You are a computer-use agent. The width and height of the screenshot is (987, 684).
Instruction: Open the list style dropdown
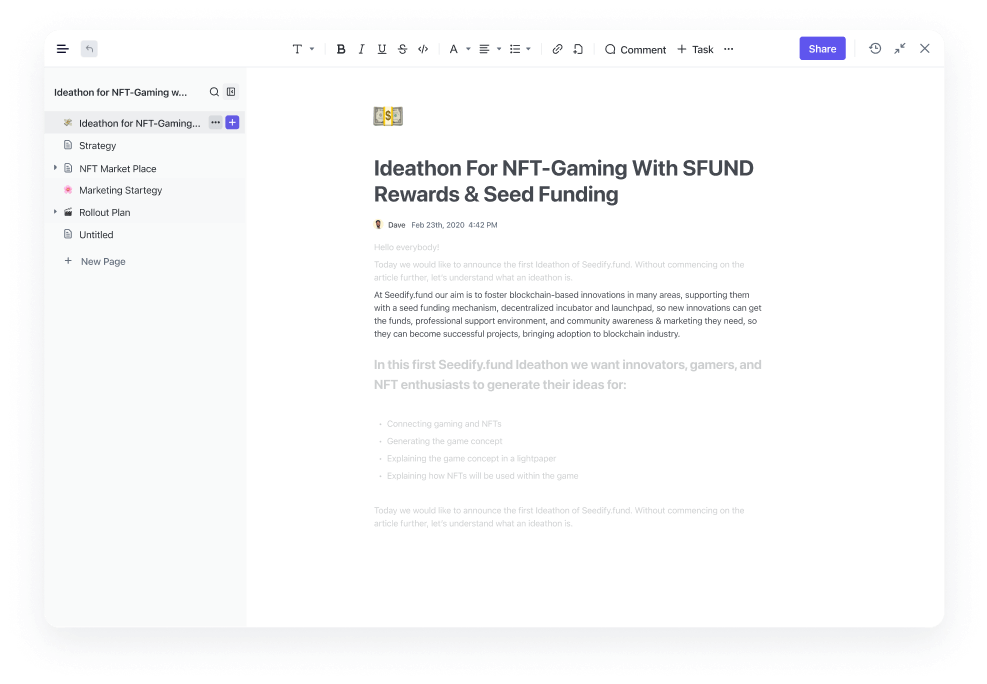519,48
